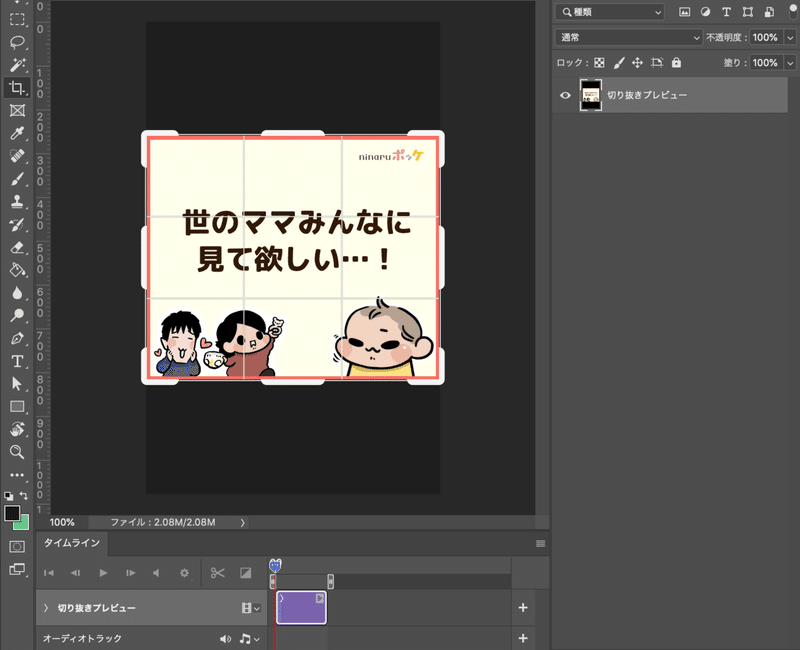Change the screen mode
This screenshot has height=650, width=800.
click(x=17, y=569)
